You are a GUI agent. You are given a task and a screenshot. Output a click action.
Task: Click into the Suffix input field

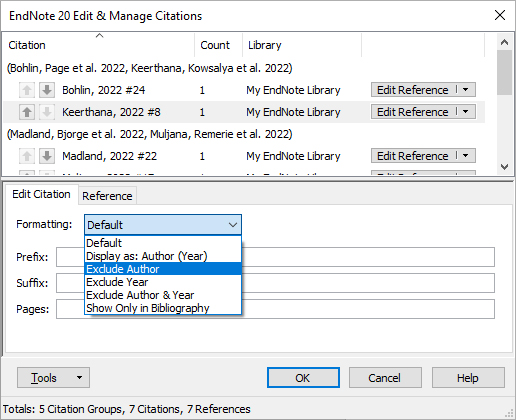pyautogui.click(x=275, y=283)
